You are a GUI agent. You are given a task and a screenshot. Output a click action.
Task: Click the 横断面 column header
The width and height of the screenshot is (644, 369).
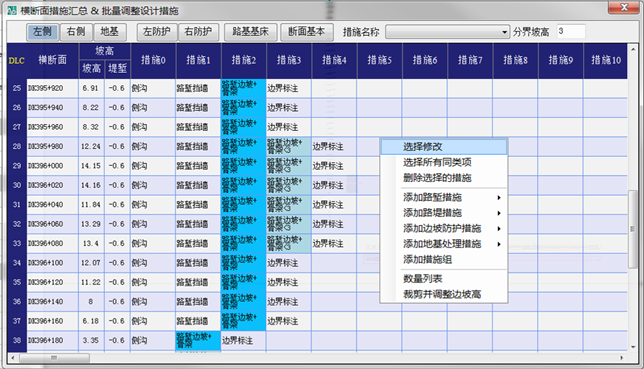[53, 60]
